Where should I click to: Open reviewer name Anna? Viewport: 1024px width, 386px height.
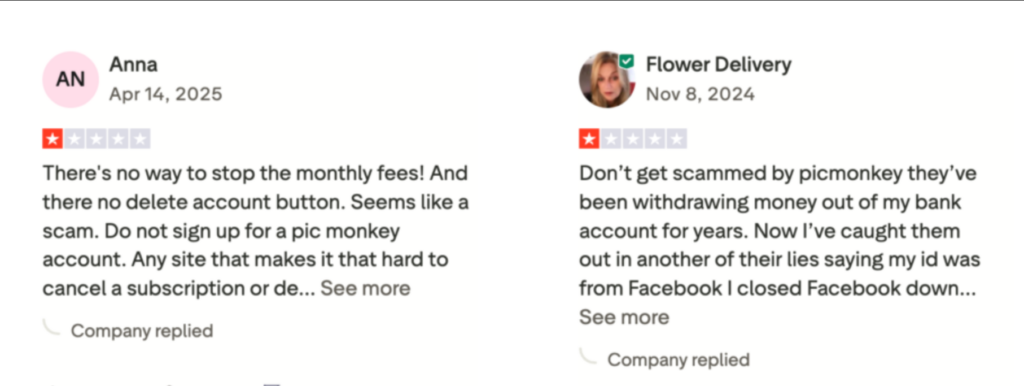pos(133,65)
